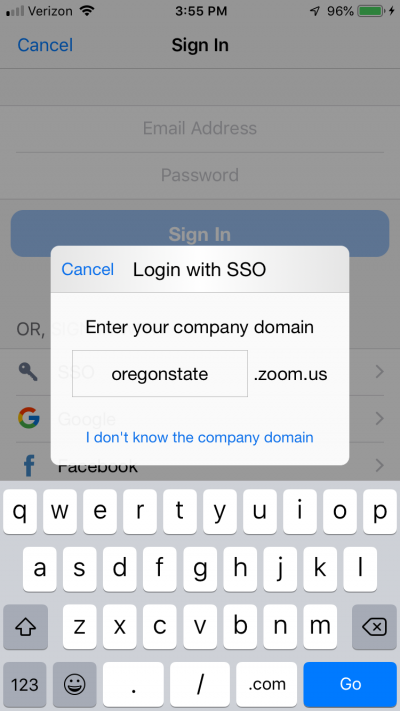Open I don't know the company domain
400x711 pixels.
click(x=200, y=437)
